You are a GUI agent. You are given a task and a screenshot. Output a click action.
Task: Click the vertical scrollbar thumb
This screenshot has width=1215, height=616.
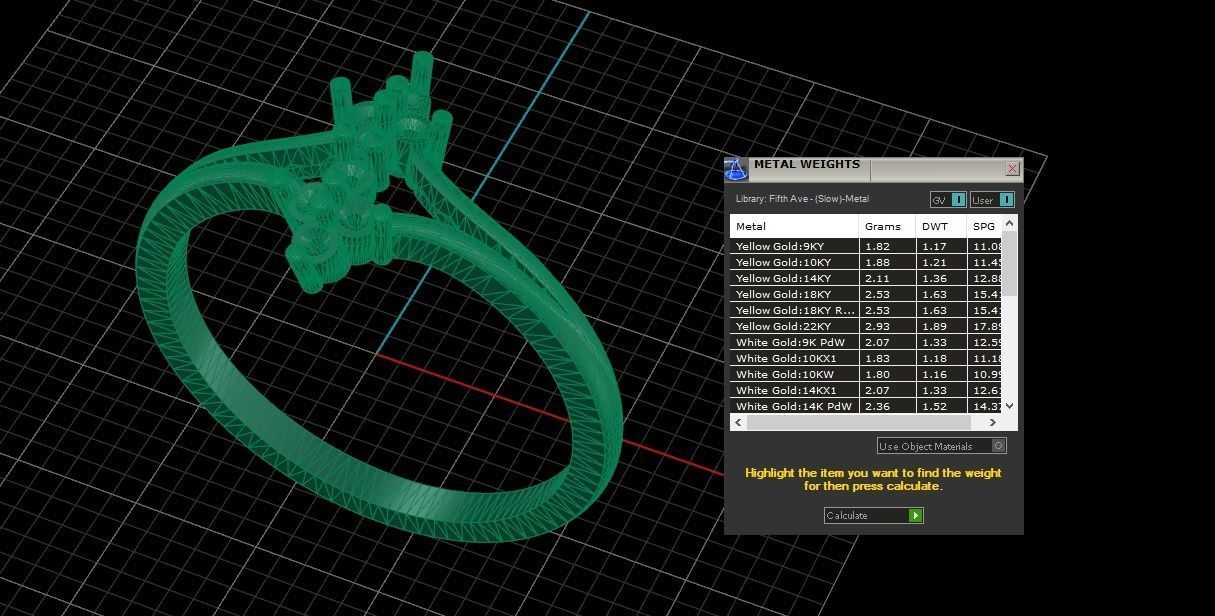[1009, 264]
